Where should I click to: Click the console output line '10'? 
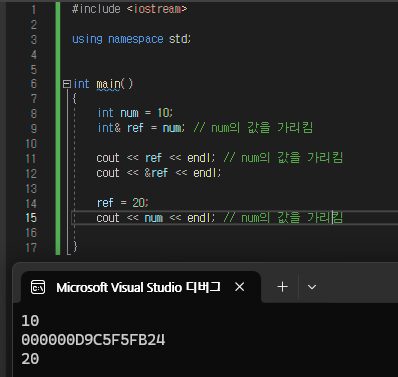pos(30,321)
